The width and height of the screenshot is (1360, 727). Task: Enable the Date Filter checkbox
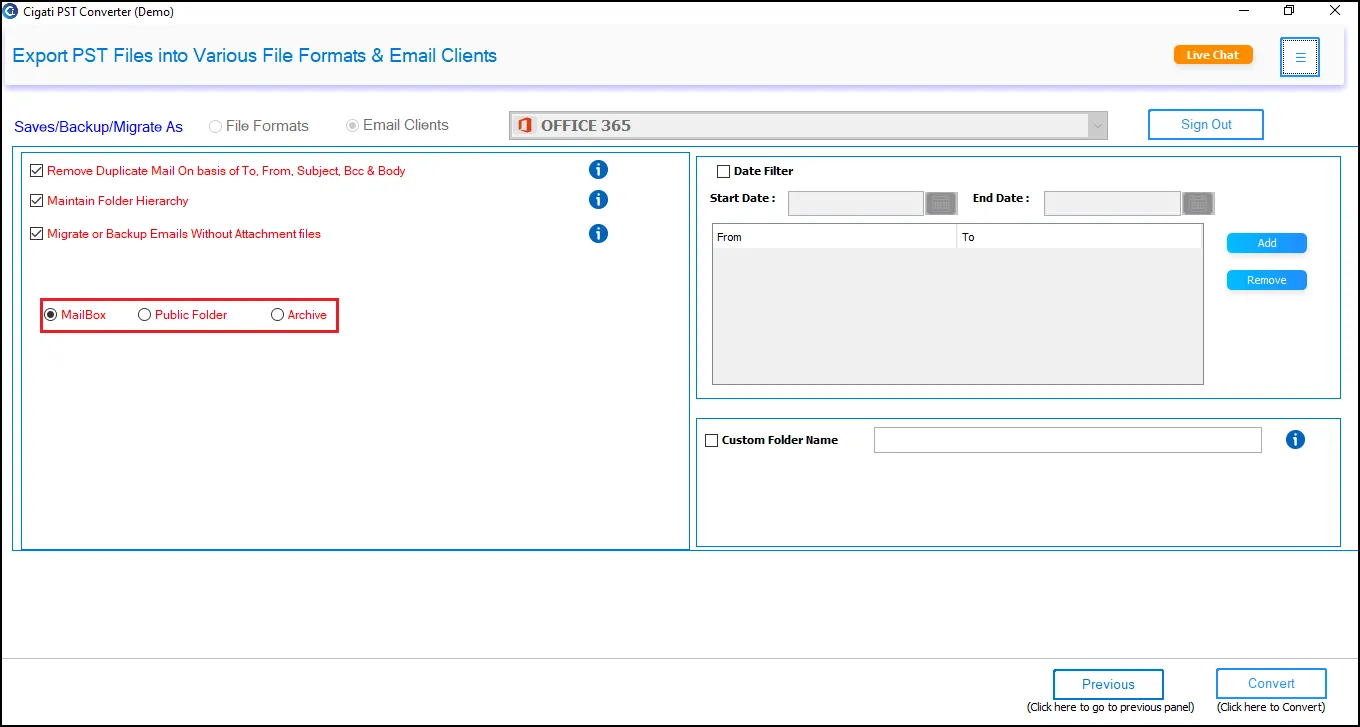point(723,171)
